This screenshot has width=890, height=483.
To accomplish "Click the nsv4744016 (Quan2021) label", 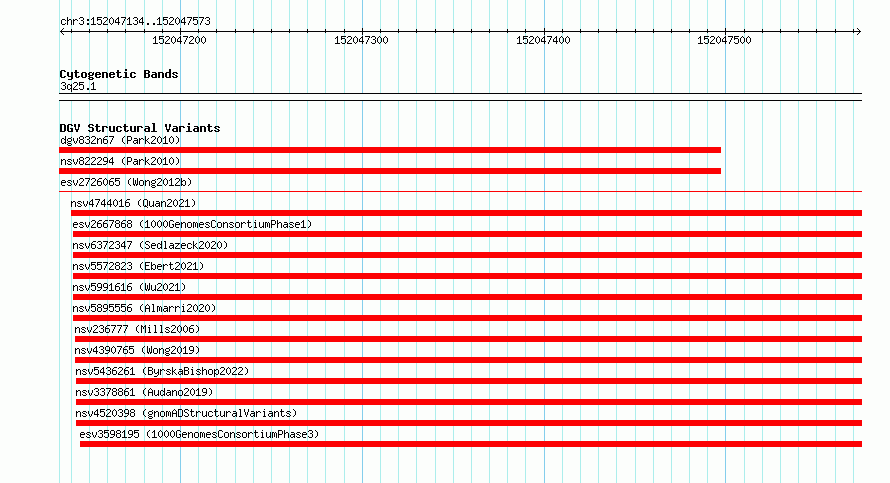I will pos(133,203).
